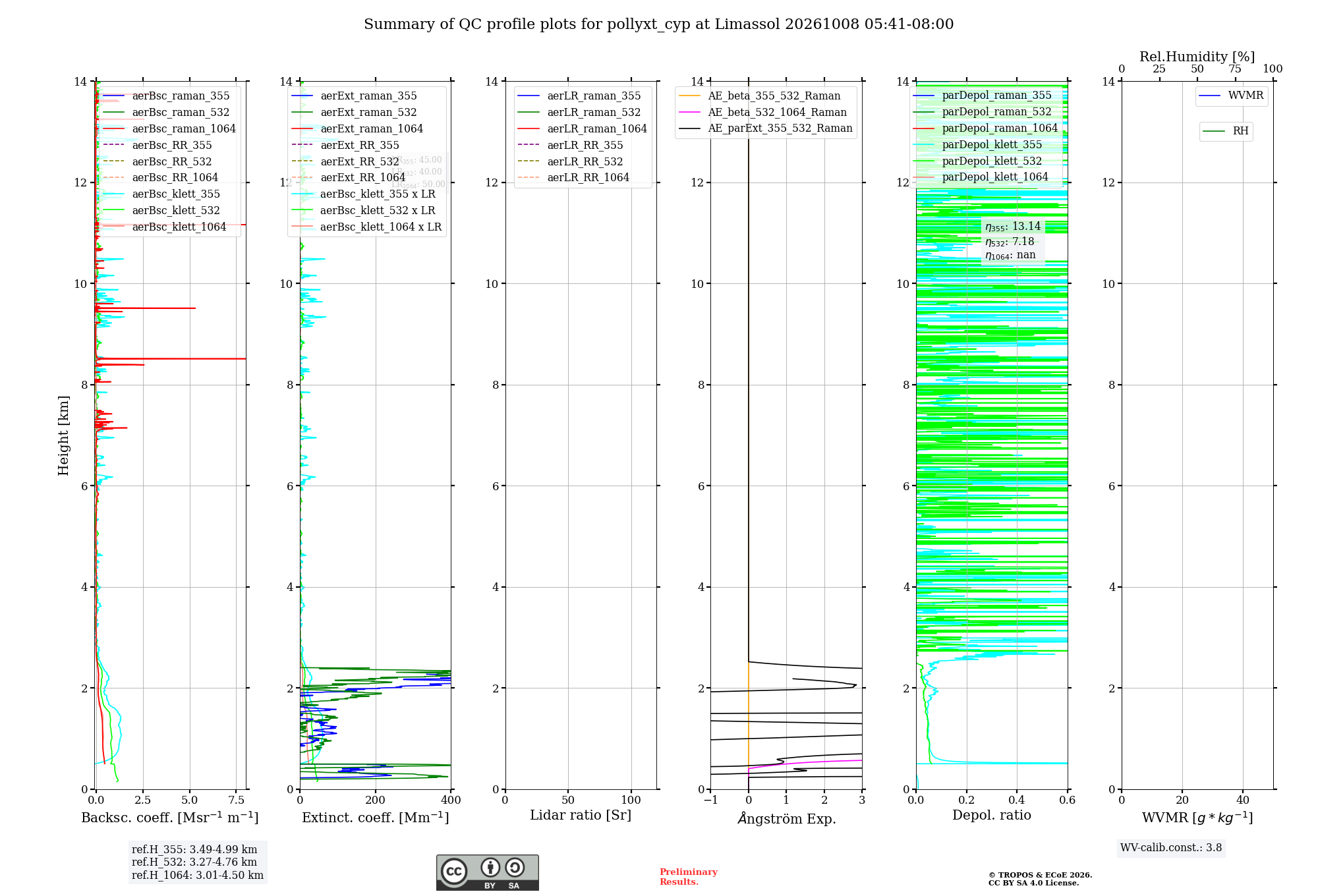Screen dimensions: 1318x896
Task: Click the Creative Commons BY-SA license badge
Action: [487, 872]
